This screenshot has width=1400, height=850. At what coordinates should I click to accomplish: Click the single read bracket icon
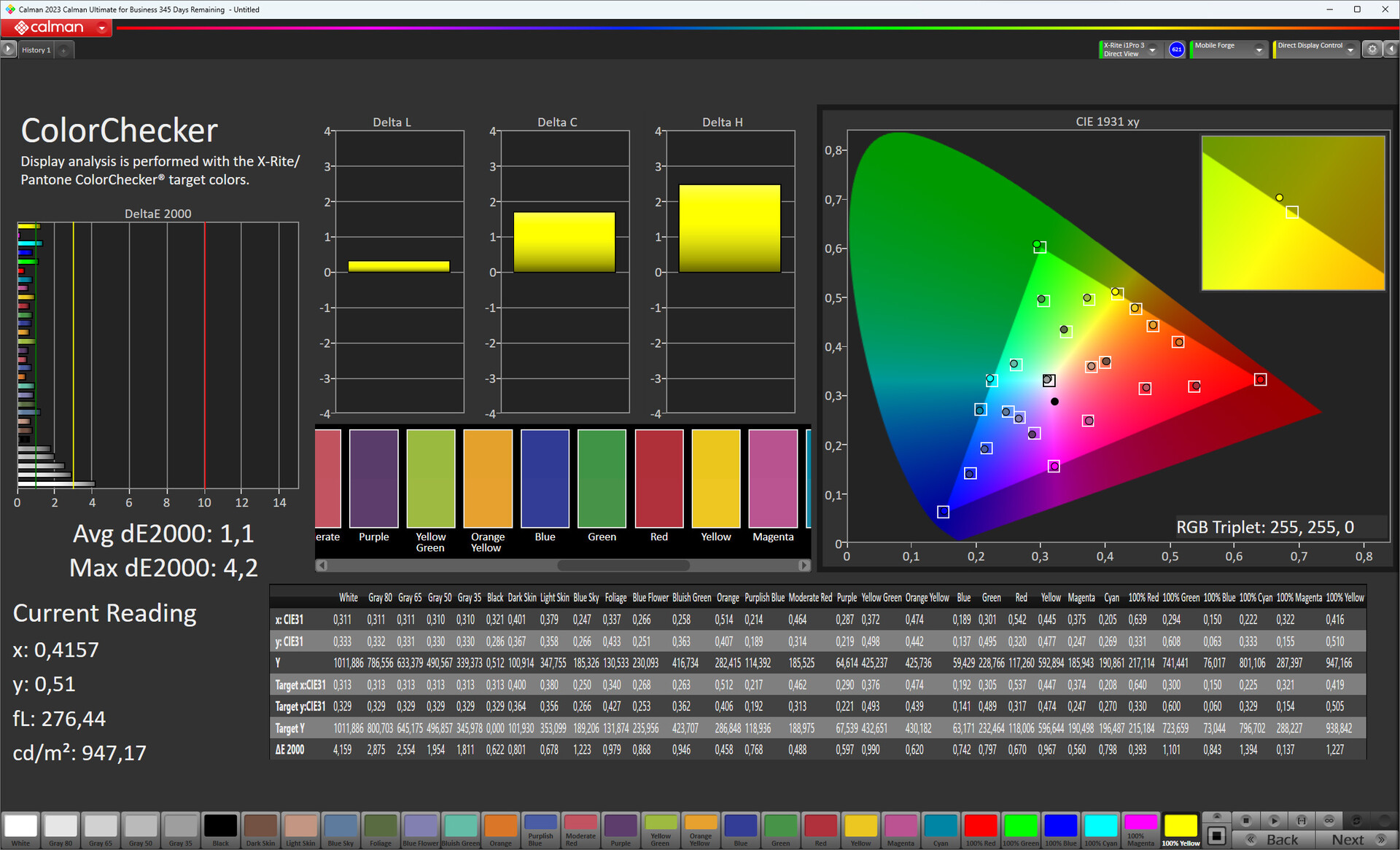pyautogui.click(x=1302, y=820)
